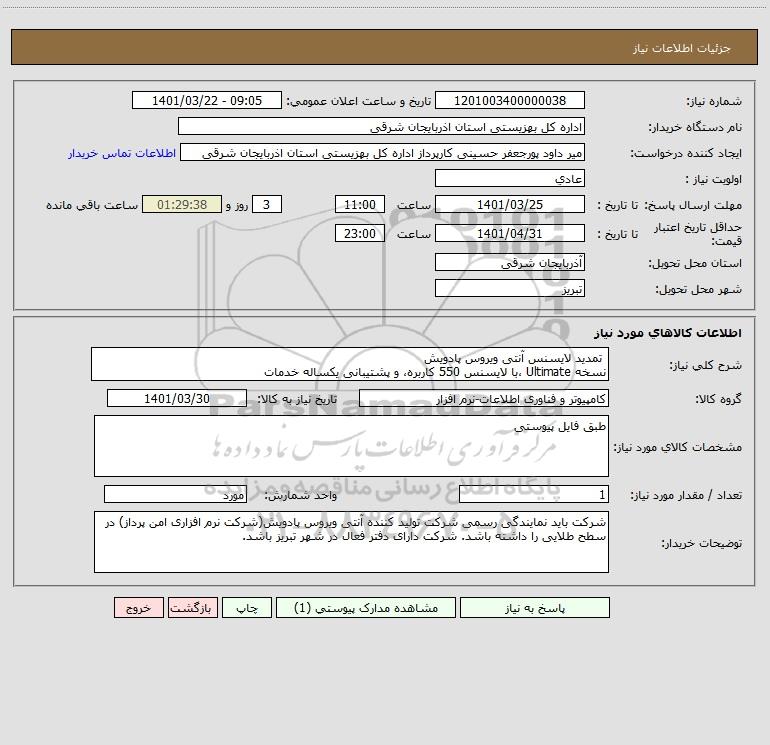Screen dimensions: 770x745
Task: Click the خروج exit button
Action: [x=138, y=607]
